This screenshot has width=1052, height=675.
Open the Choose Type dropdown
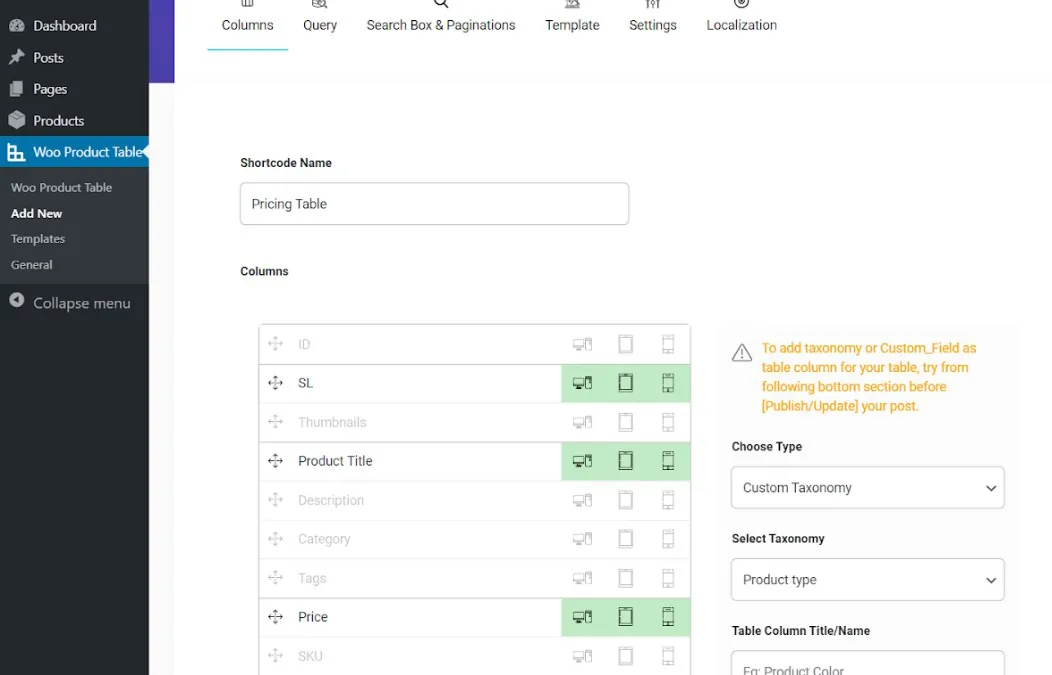(866, 488)
